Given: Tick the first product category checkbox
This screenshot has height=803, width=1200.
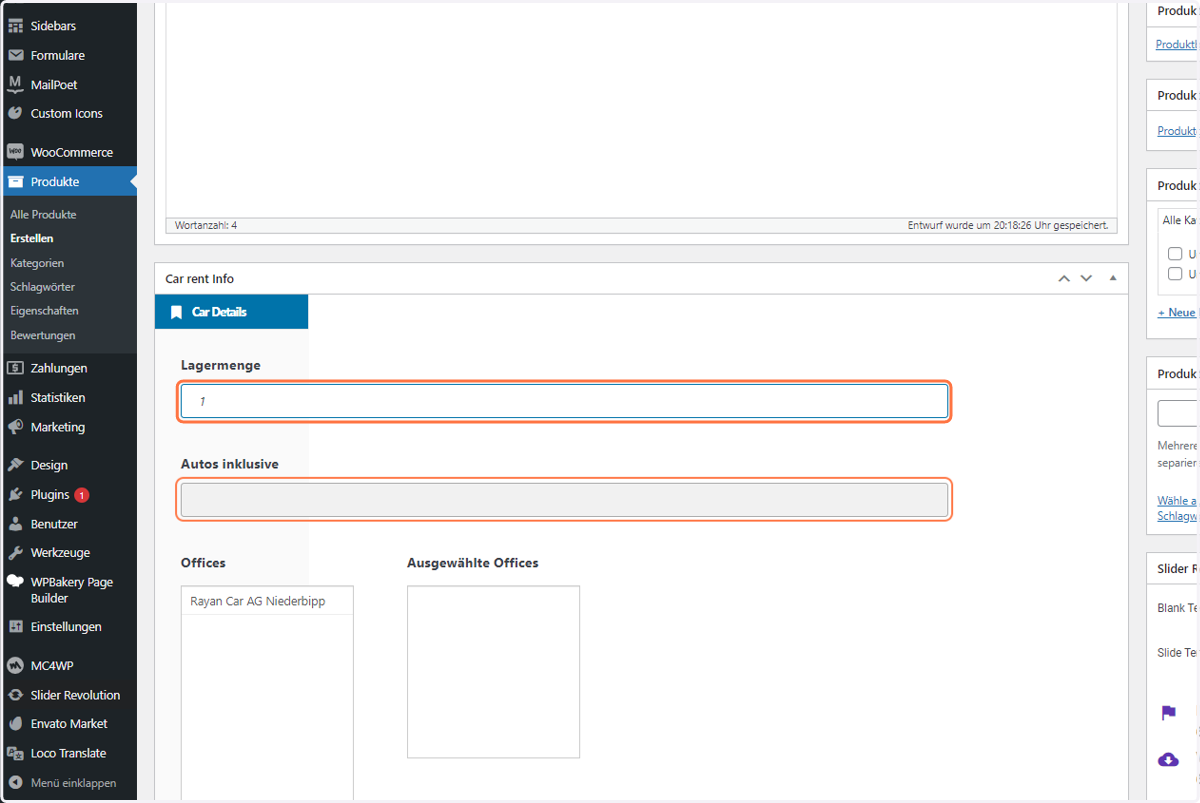Looking at the screenshot, I should [1175, 254].
